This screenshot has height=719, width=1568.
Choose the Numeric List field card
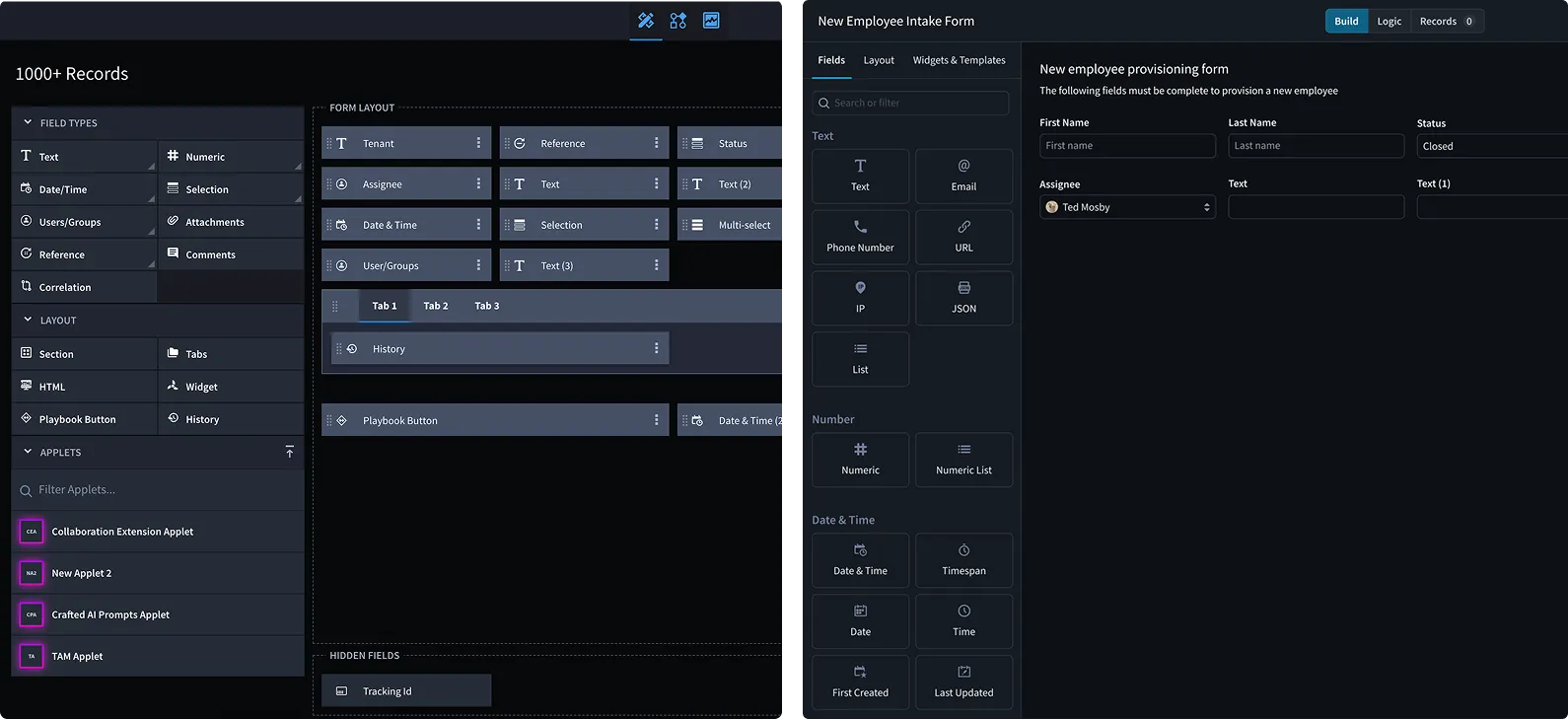[x=963, y=460]
